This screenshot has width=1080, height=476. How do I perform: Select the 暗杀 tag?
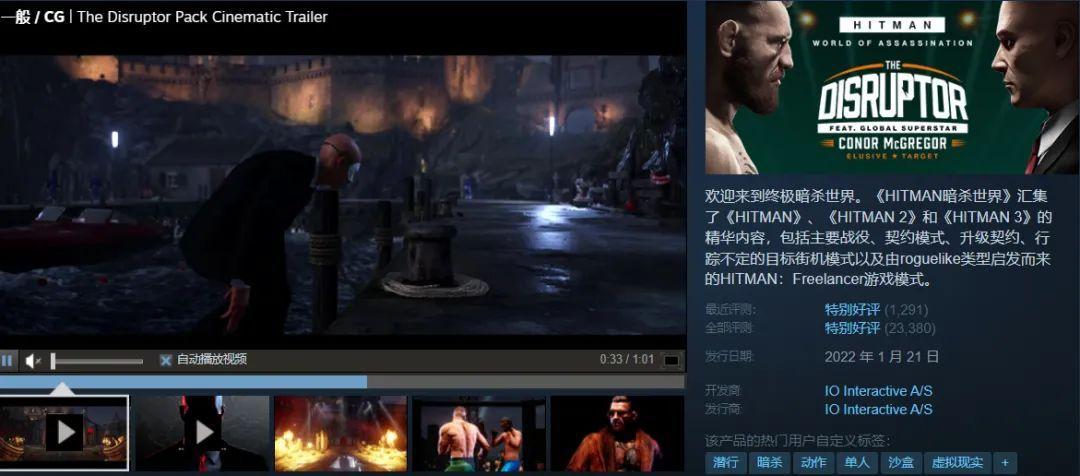pyautogui.click(x=770, y=462)
